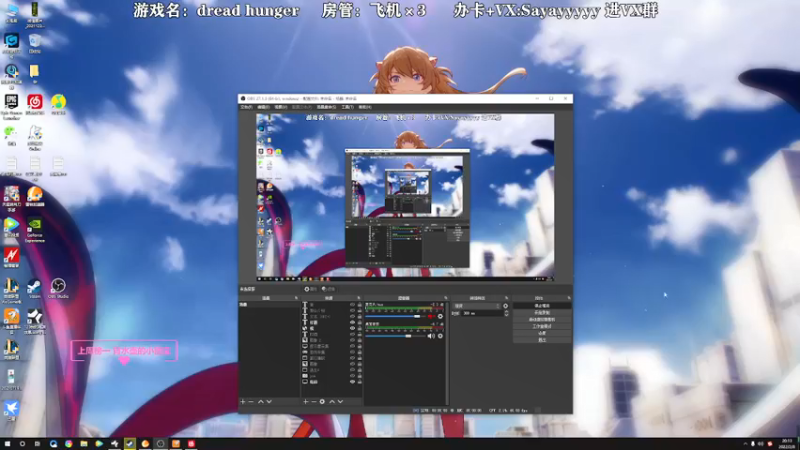Click Start Recording button in Controls

pyautogui.click(x=542, y=313)
